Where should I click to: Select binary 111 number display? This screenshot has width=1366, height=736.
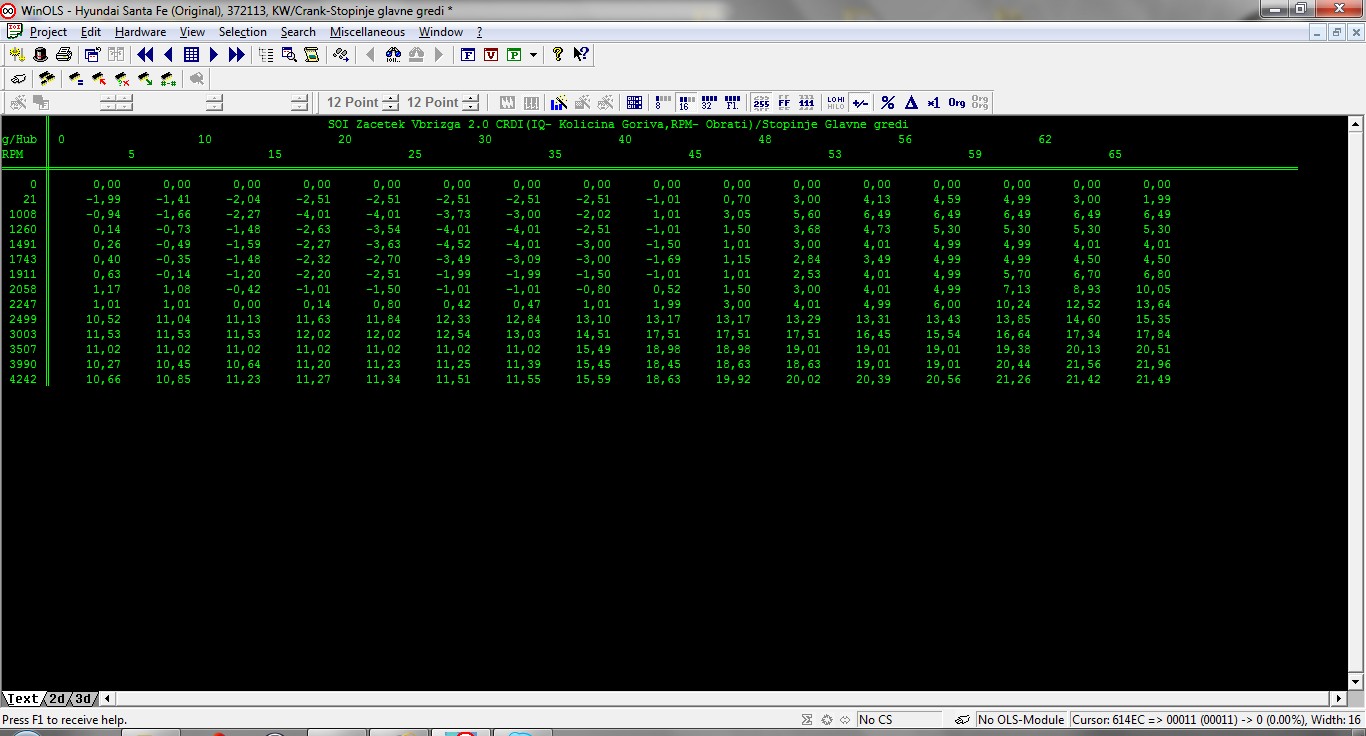click(x=807, y=102)
